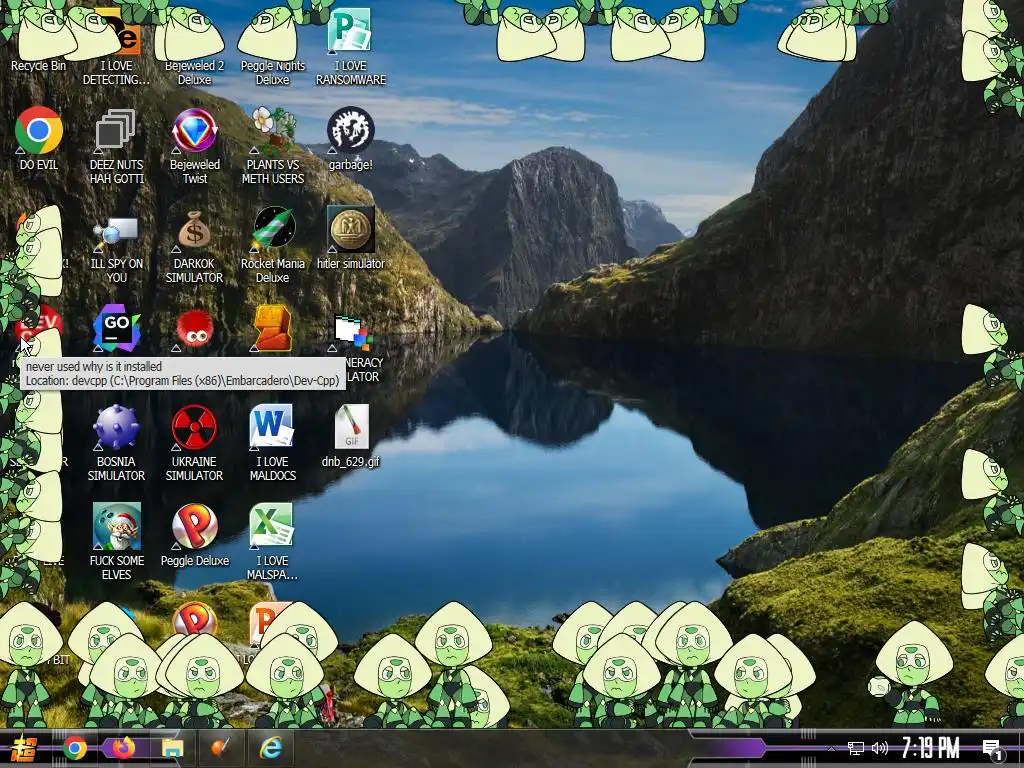Select the I LOVE MALSPA Excel icon

(x=272, y=542)
